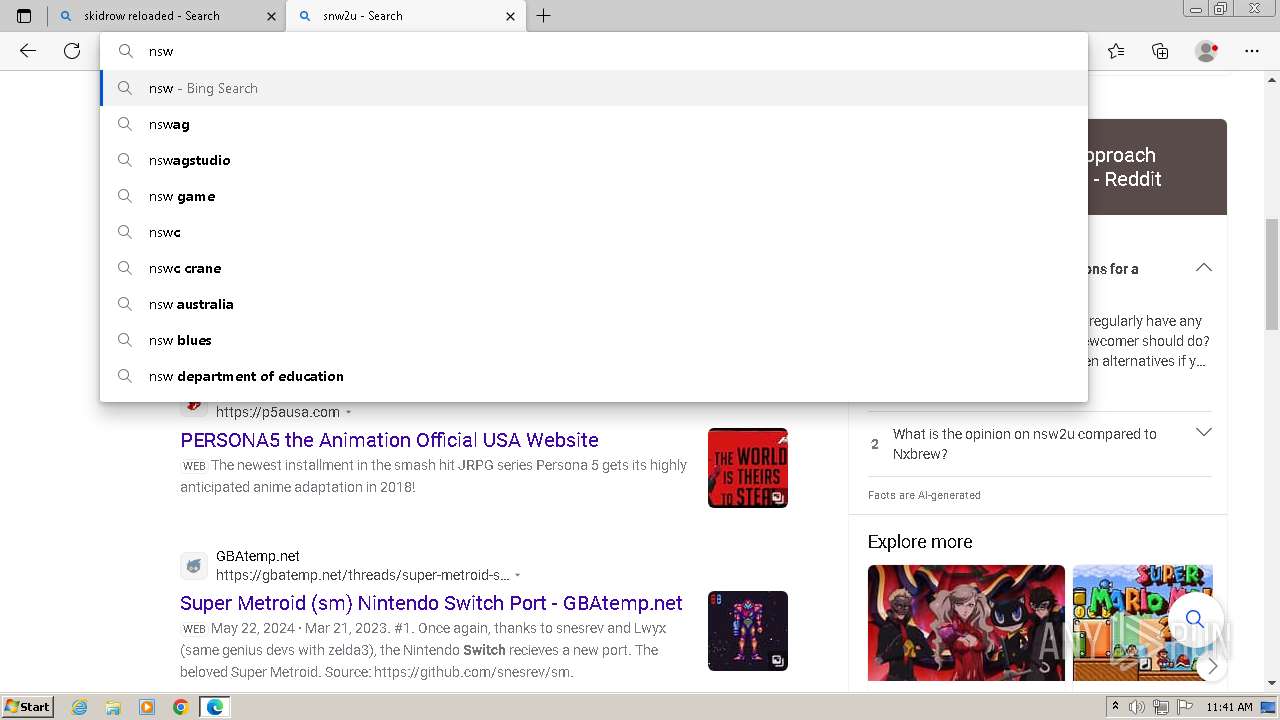Open the profile avatar icon
This screenshot has width=1280, height=720.
click(1206, 51)
